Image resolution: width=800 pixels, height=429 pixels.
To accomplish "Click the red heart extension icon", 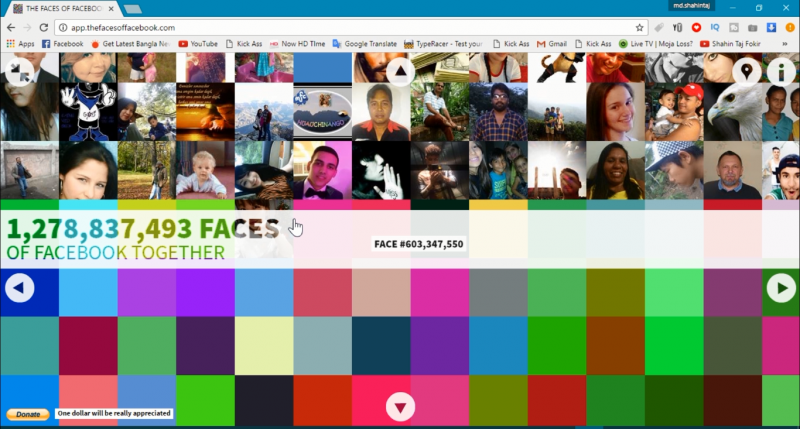I will point(696,28).
